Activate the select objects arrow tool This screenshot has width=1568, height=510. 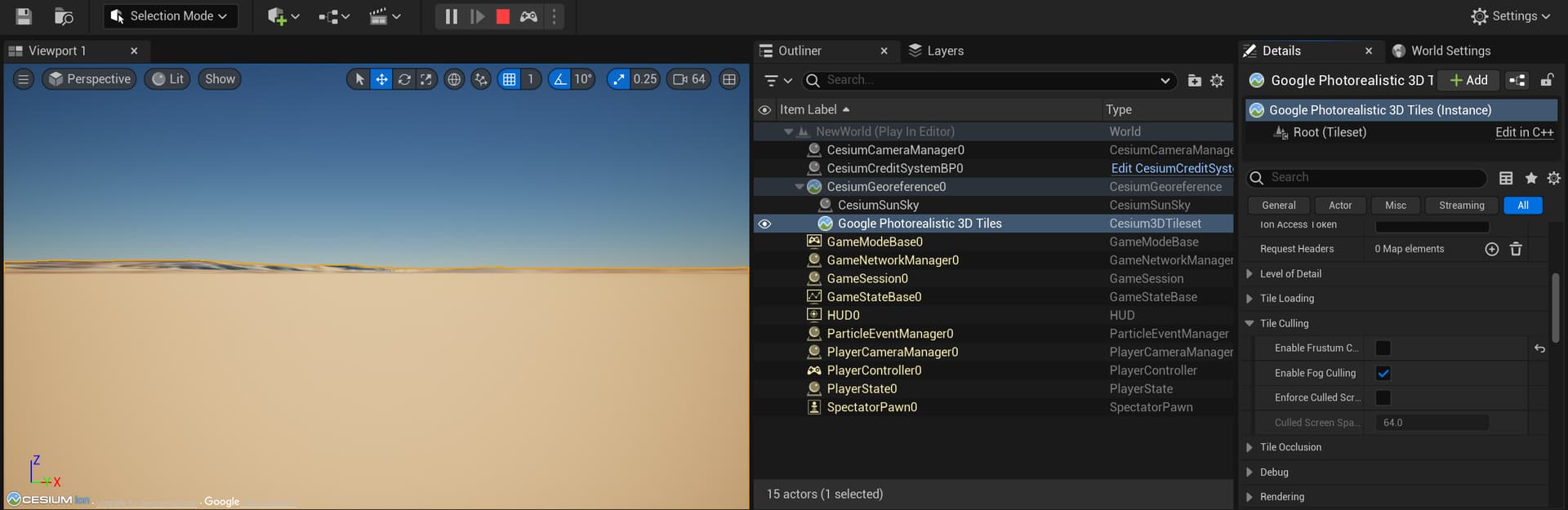click(x=359, y=79)
